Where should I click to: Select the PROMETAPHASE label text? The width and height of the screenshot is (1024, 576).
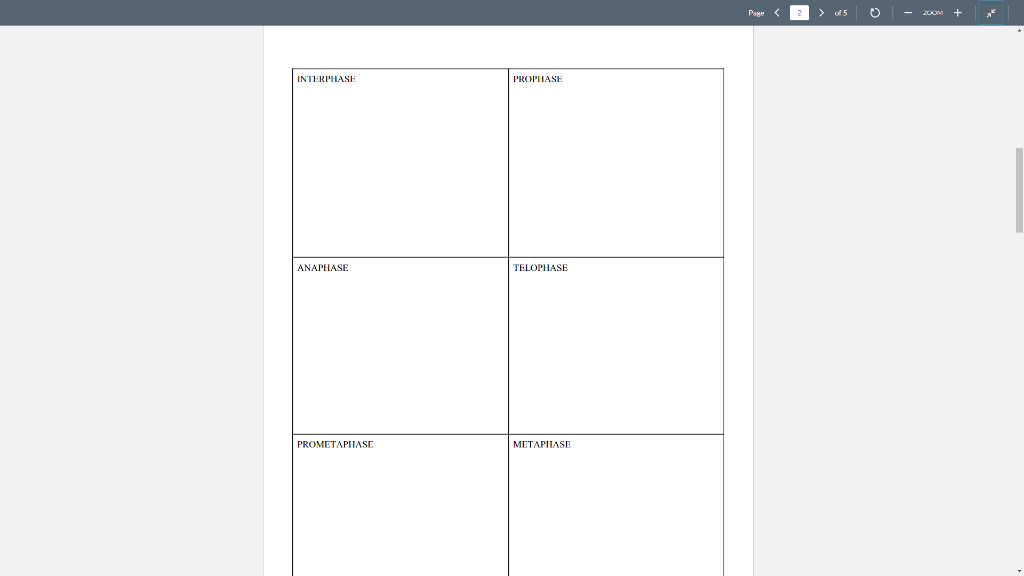pyautogui.click(x=335, y=444)
